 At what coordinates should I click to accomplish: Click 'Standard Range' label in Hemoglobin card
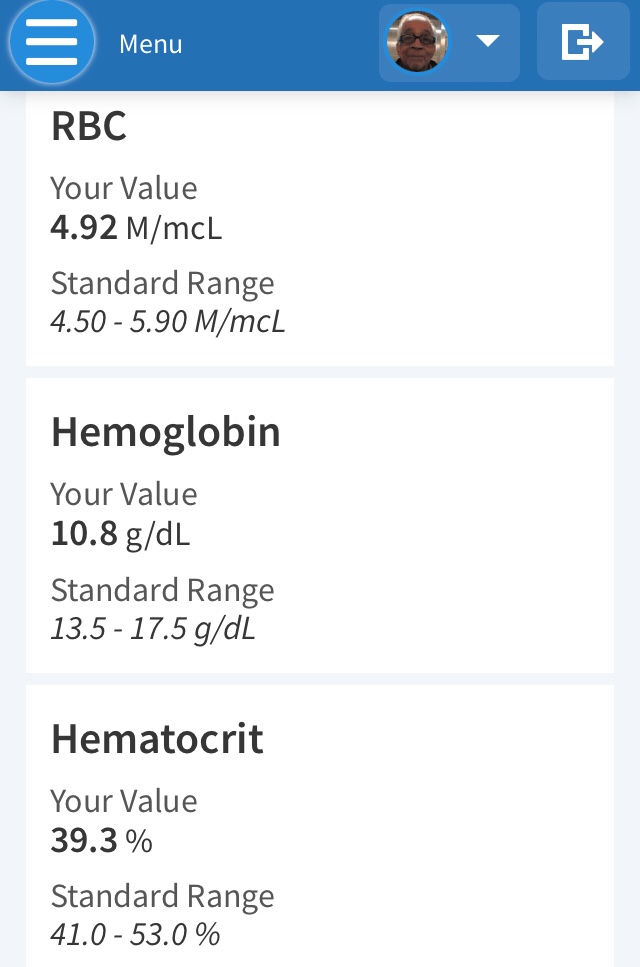pyautogui.click(x=162, y=590)
